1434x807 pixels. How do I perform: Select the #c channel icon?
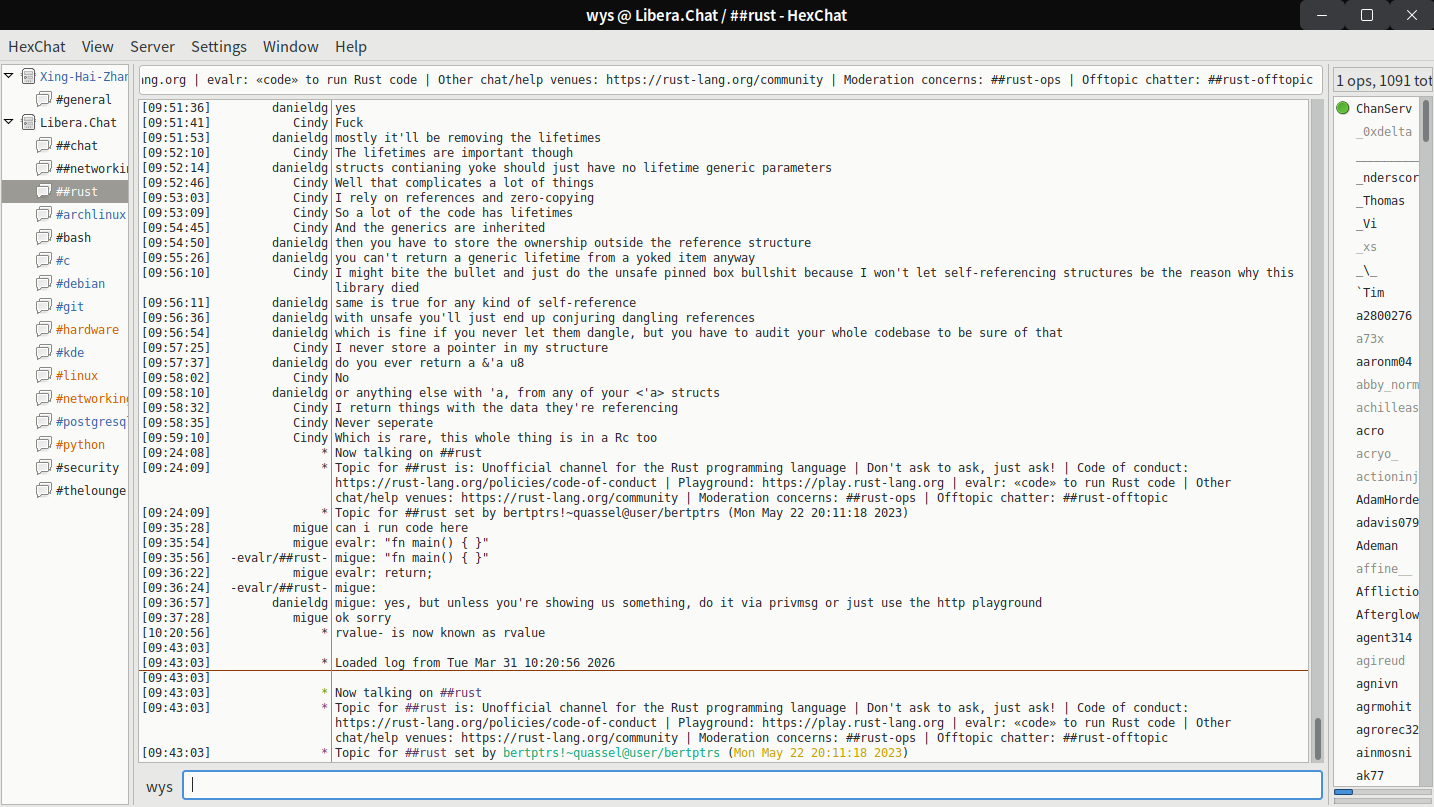(x=44, y=260)
